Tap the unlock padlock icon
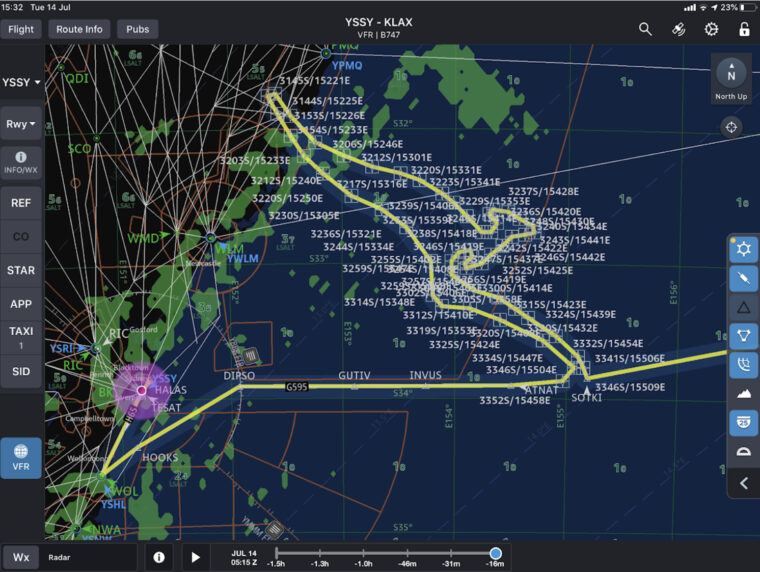This screenshot has width=760, height=572. click(744, 29)
